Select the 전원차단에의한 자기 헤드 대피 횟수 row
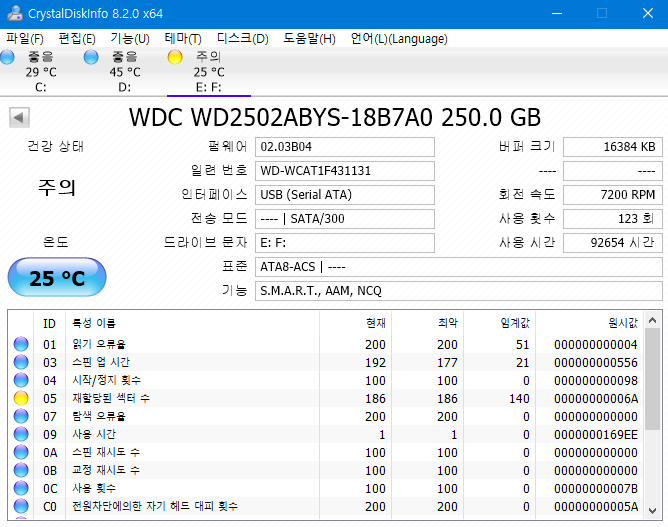This screenshot has height=527, width=668. click(x=326, y=506)
